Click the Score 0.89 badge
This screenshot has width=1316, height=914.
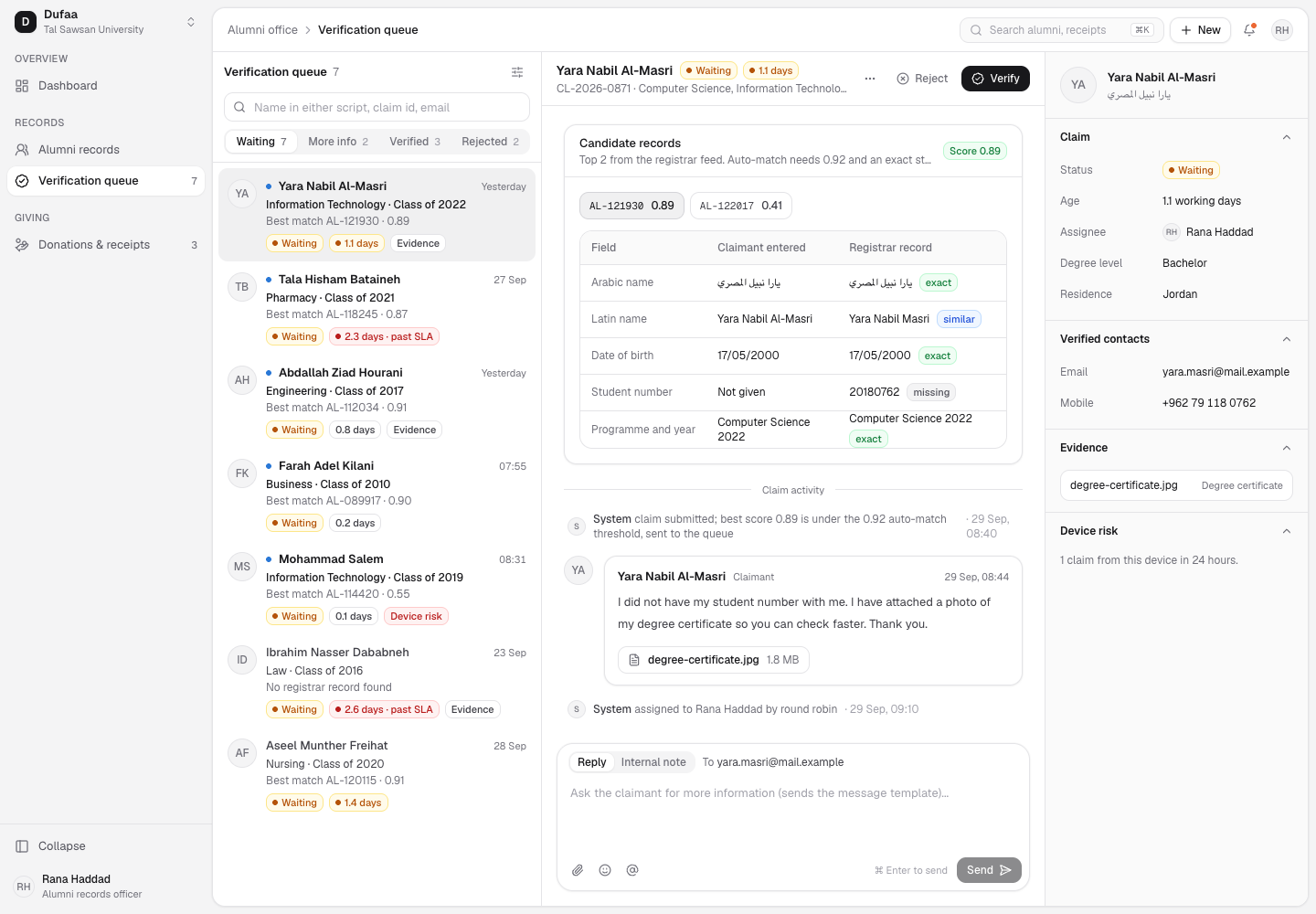pos(975,152)
